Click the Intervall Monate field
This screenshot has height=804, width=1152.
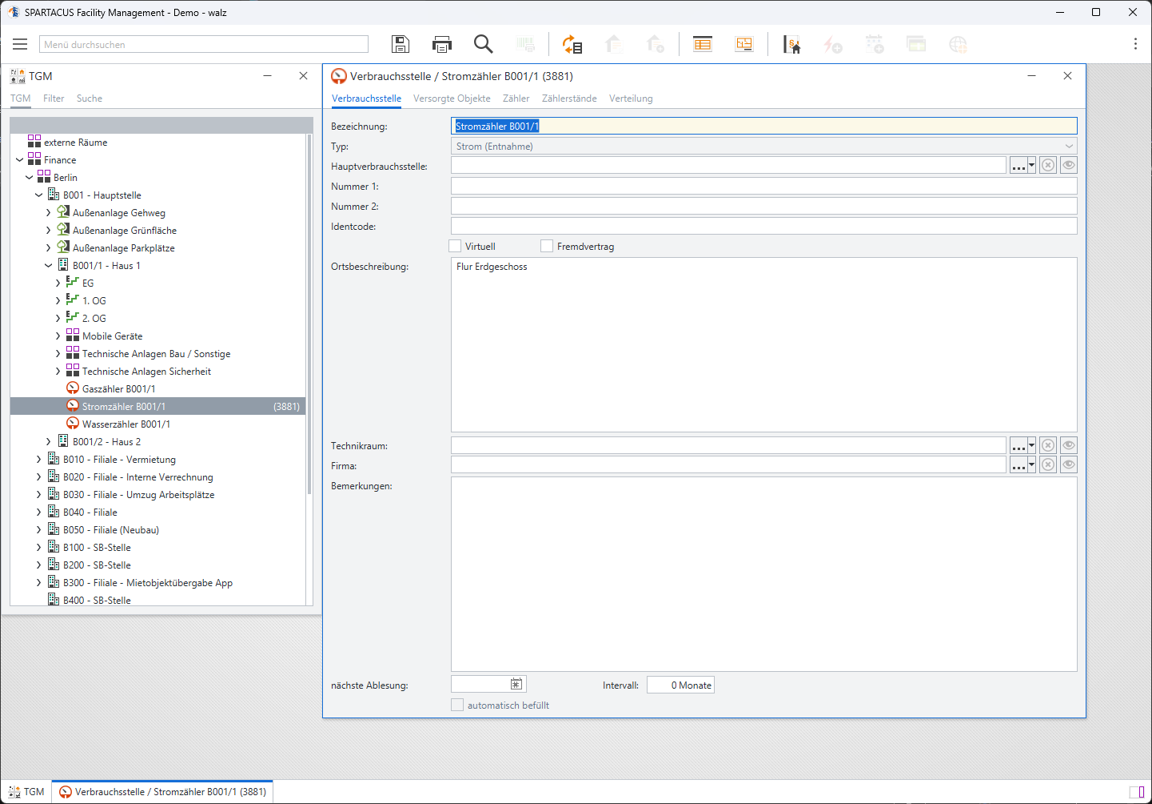tap(680, 685)
